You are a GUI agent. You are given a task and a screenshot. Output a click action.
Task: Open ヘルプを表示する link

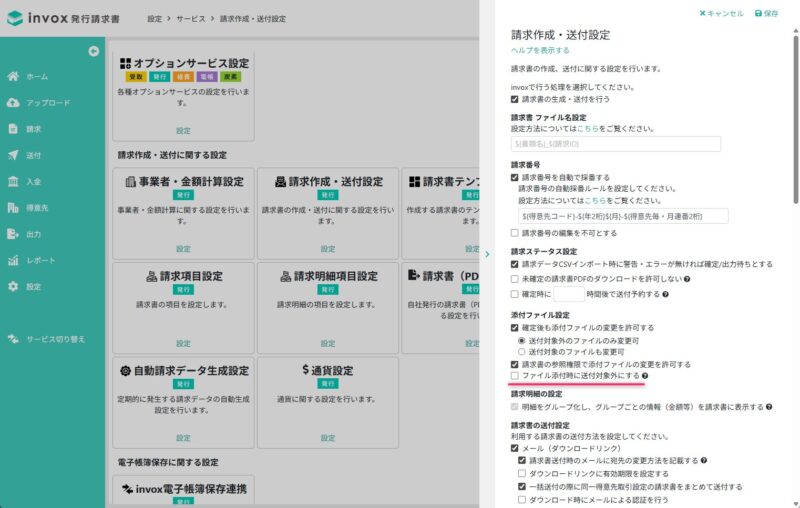tap(540, 50)
